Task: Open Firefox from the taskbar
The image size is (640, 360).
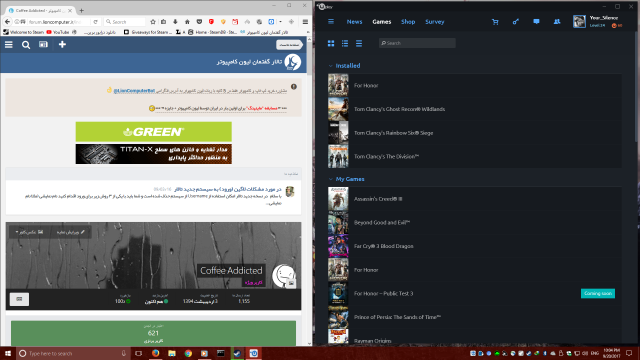Action: tap(156, 353)
